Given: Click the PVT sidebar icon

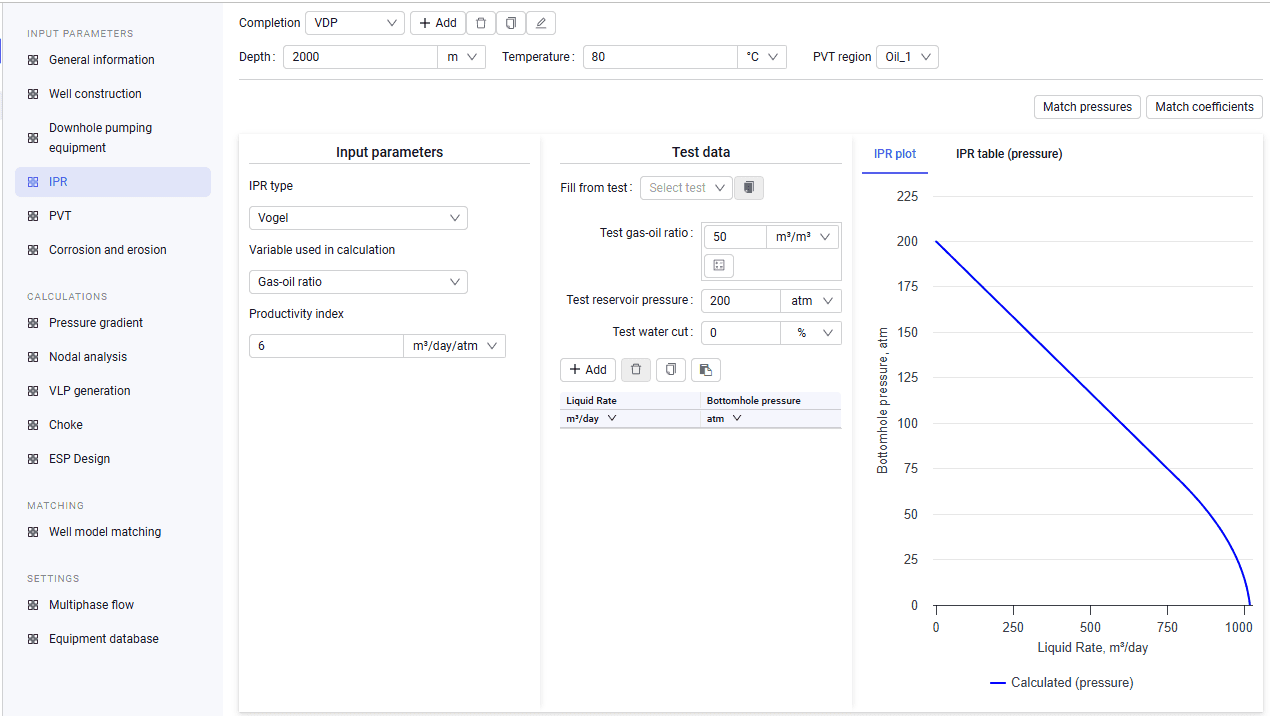Looking at the screenshot, I should click(x=33, y=216).
